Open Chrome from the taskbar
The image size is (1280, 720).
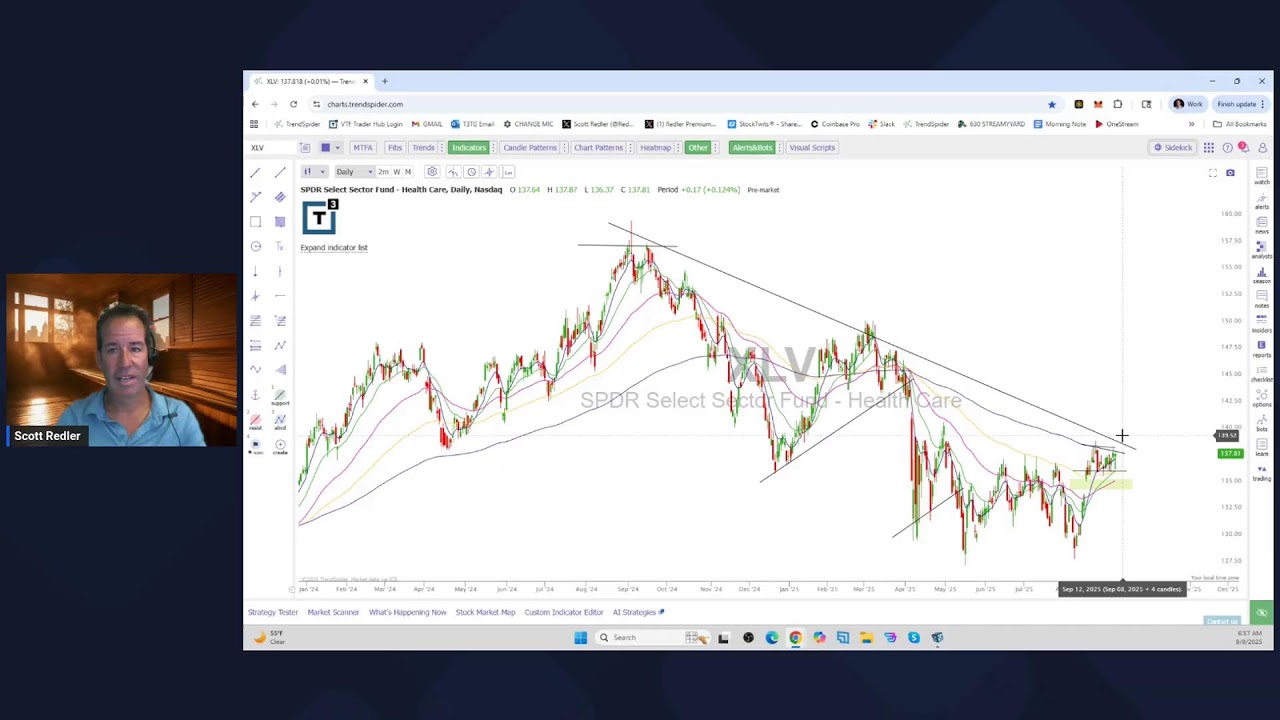click(x=795, y=637)
